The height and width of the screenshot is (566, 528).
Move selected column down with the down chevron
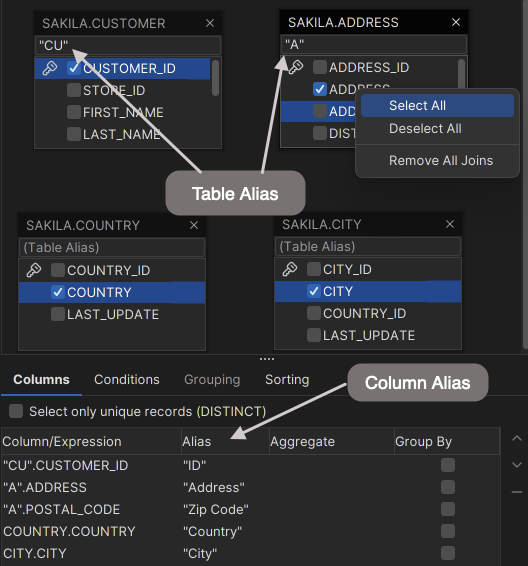pos(517,465)
